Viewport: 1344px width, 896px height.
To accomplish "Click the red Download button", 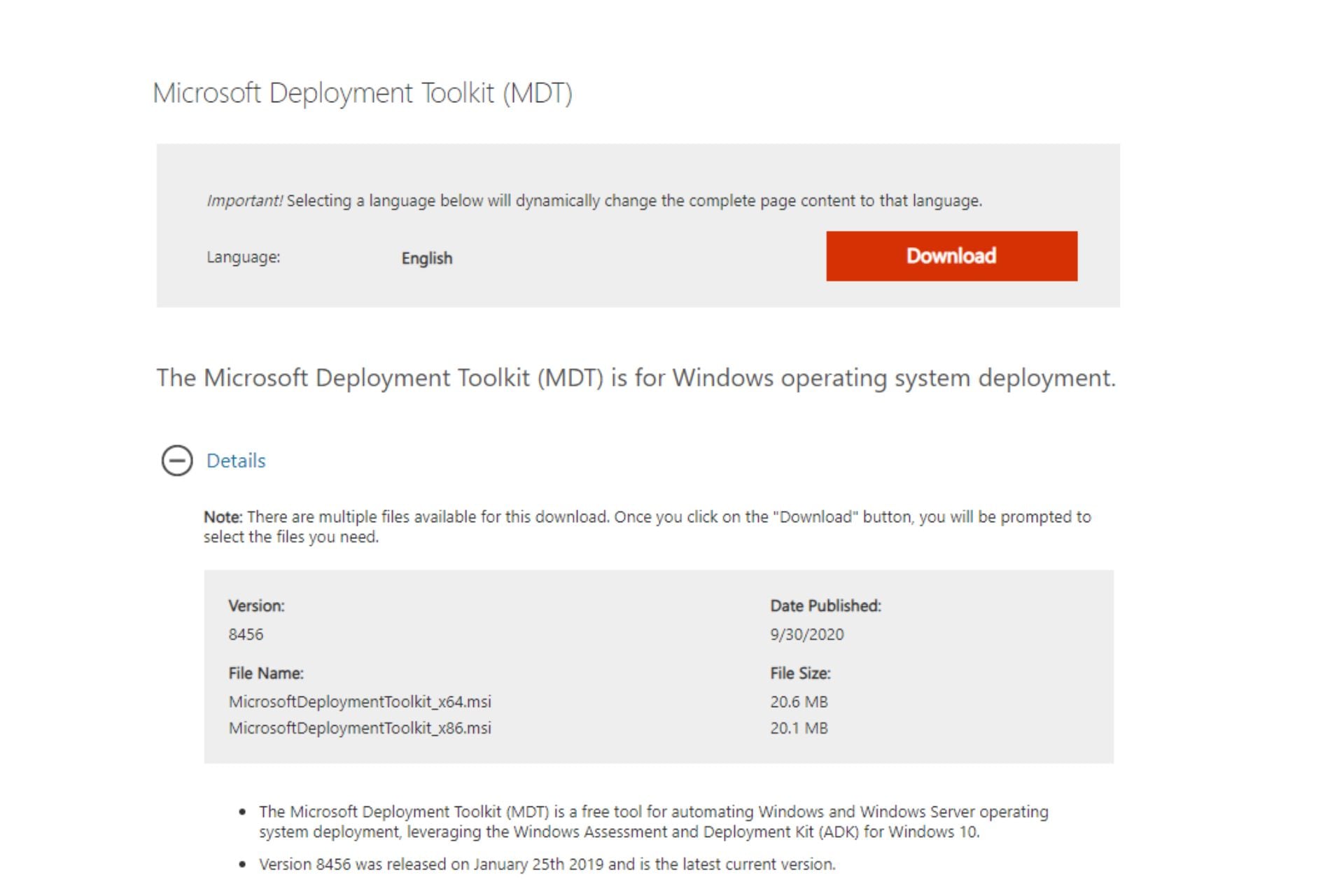I will (951, 255).
